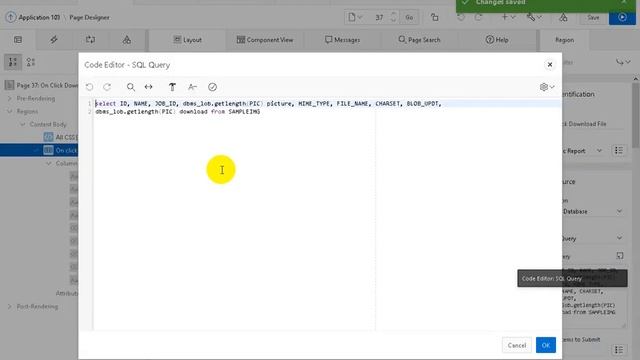Click the page number field showing 37
The width and height of the screenshot is (640, 360).
379,17
